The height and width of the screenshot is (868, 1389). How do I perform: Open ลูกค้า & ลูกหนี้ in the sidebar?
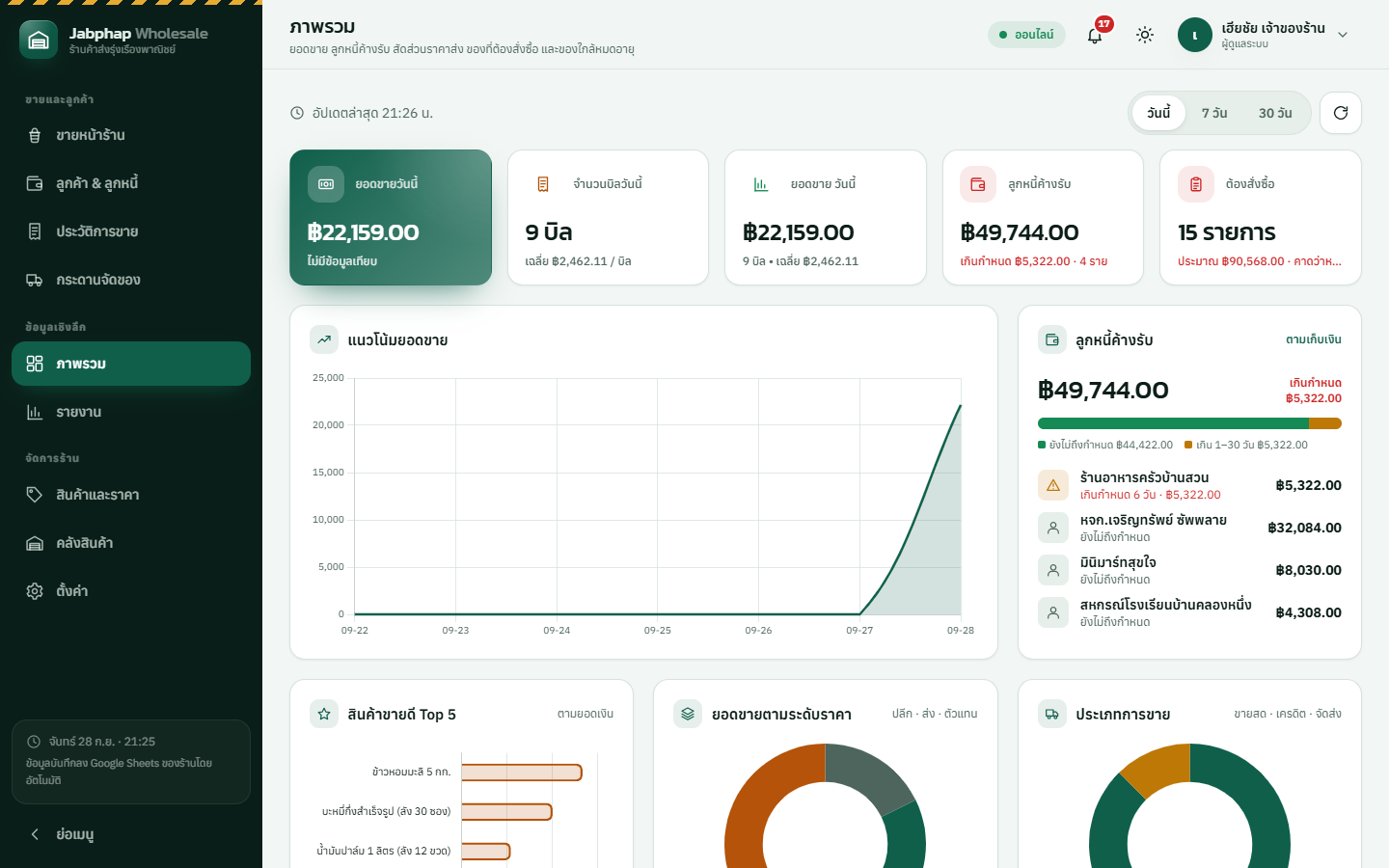(131, 183)
